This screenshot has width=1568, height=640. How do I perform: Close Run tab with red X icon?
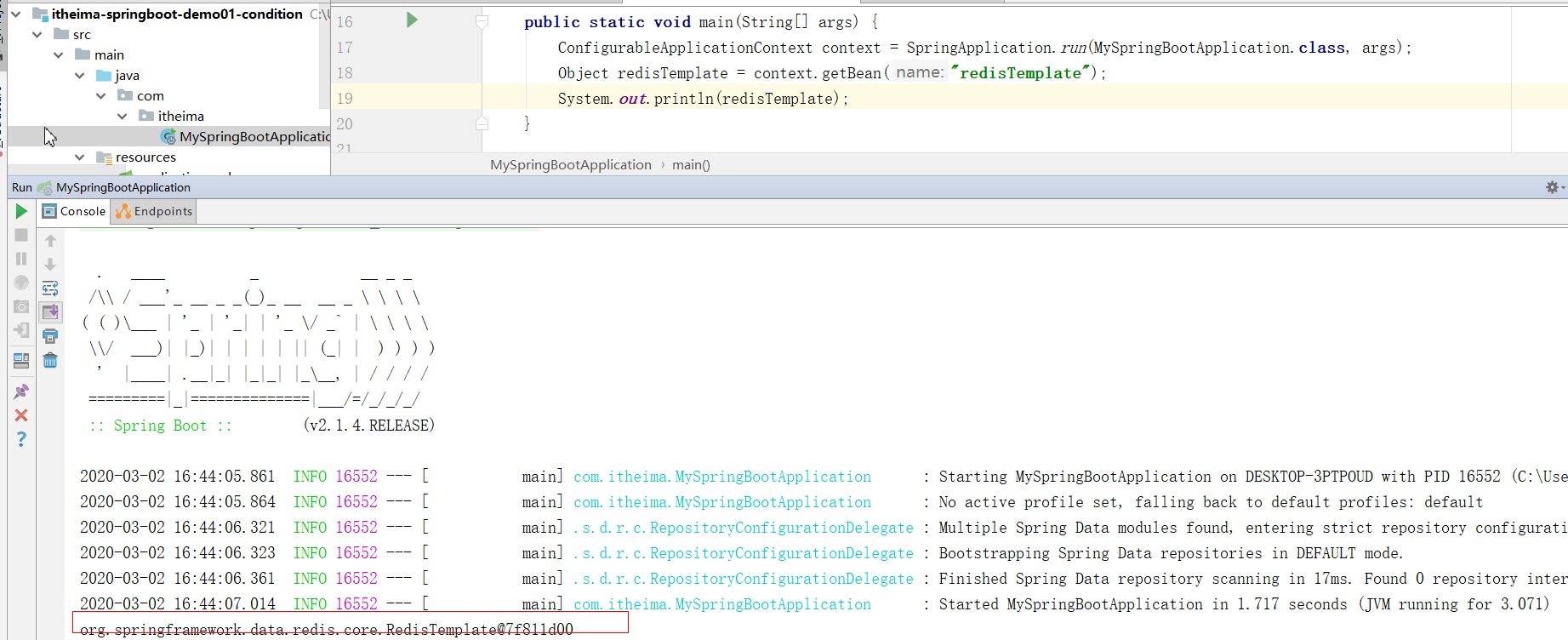tap(21, 415)
